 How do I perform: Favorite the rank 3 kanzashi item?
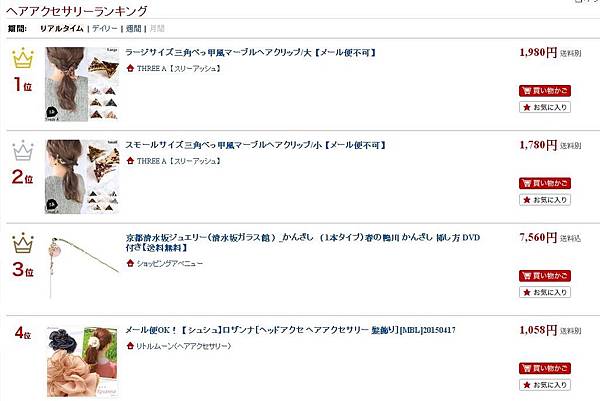tap(545, 292)
